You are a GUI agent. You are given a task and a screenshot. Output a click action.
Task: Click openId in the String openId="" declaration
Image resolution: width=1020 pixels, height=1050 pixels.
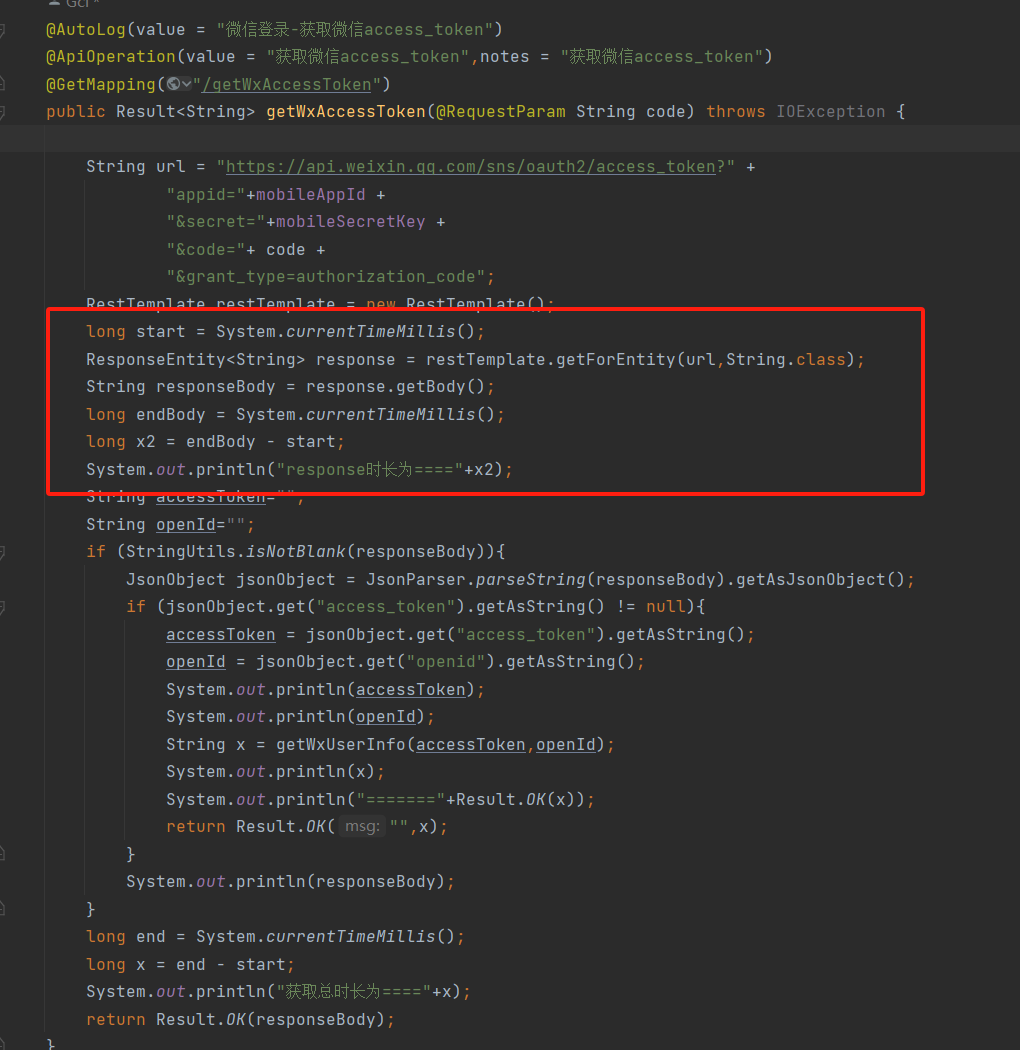click(x=186, y=524)
